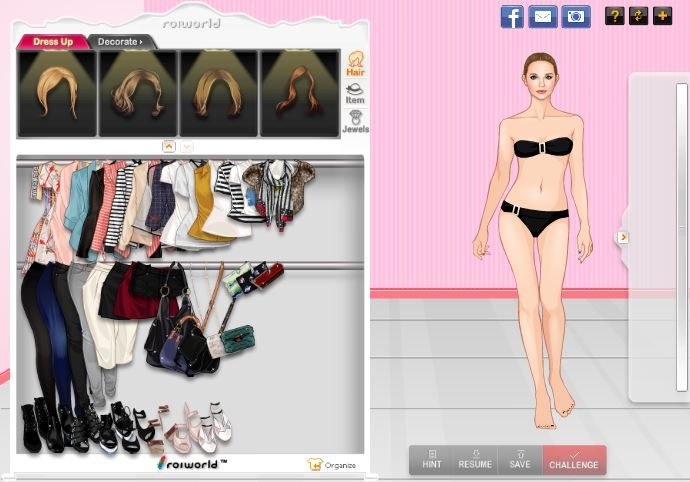Share via the Facebook icon
The image size is (690, 482).
click(x=512, y=16)
